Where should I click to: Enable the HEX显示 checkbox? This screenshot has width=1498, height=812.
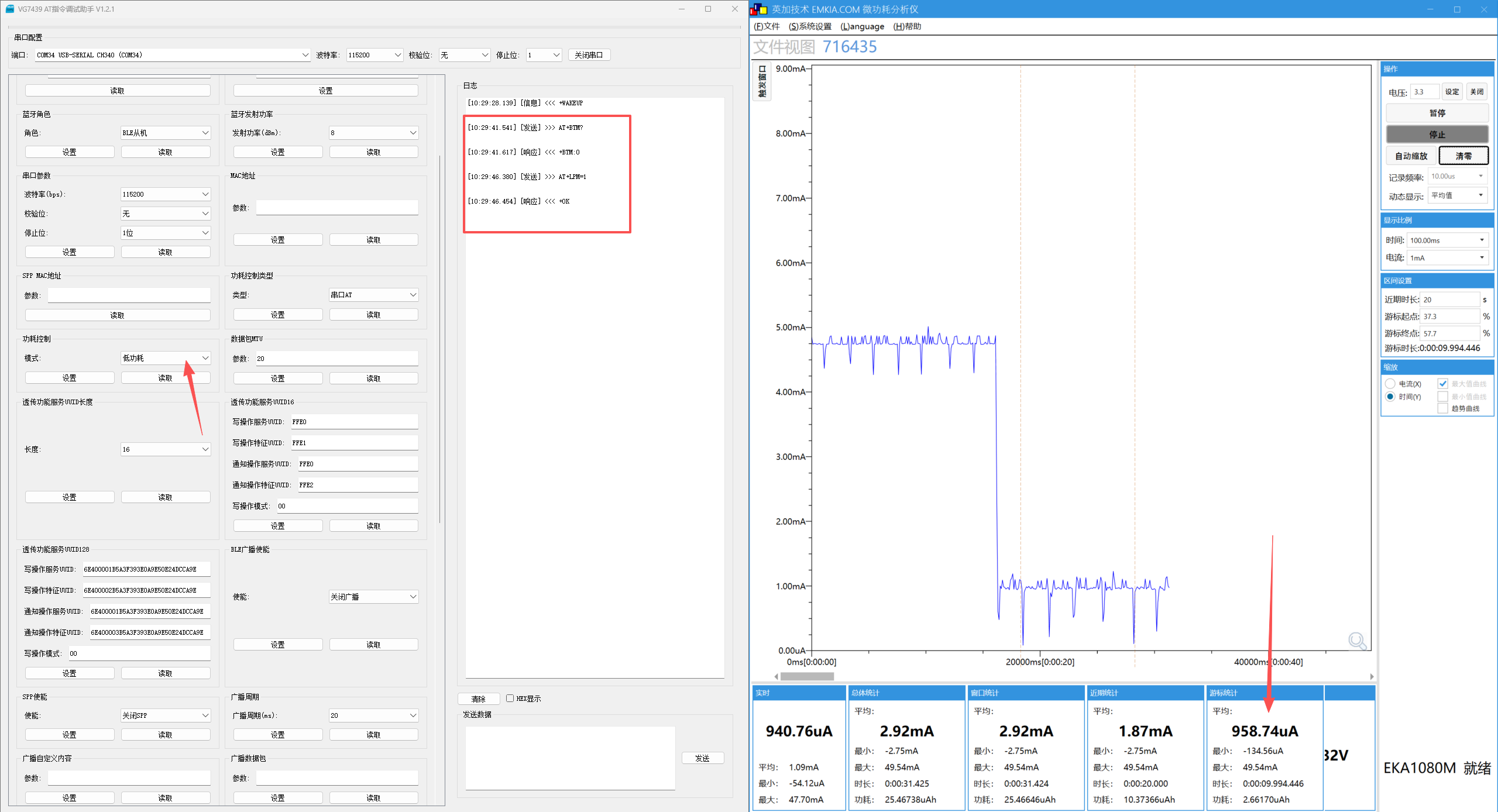pyautogui.click(x=510, y=699)
